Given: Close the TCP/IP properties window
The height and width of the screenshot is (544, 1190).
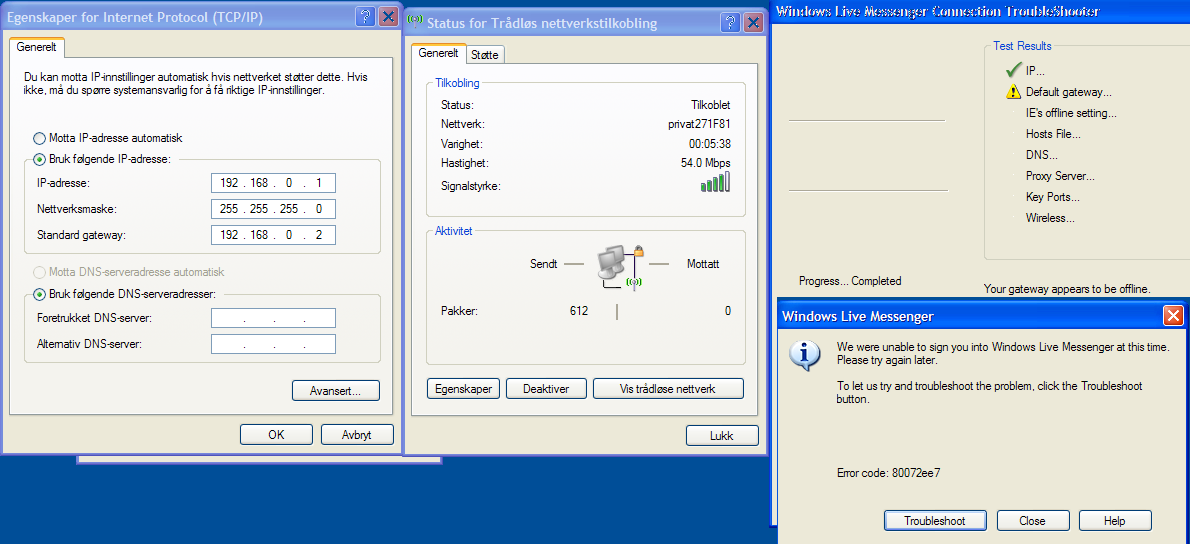Looking at the screenshot, I should (388, 17).
